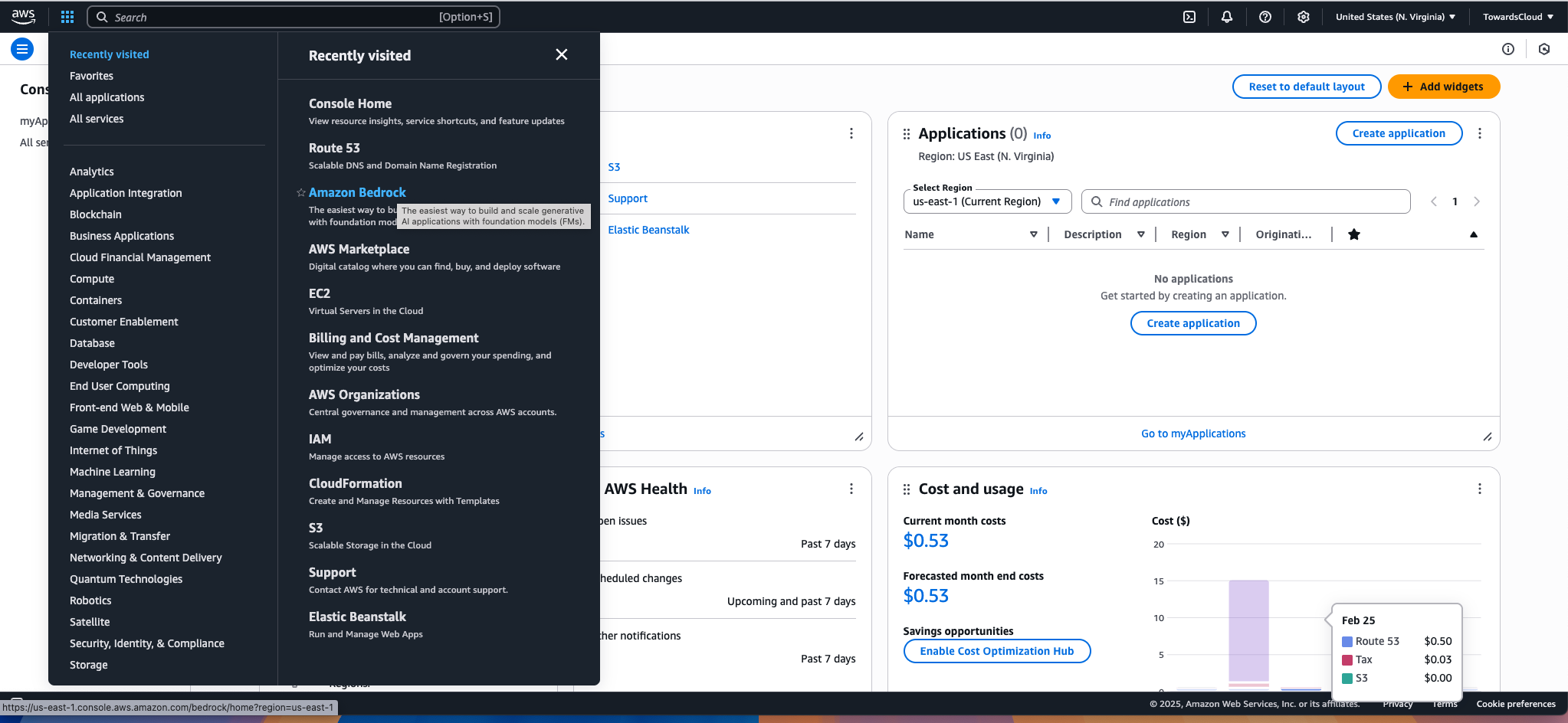The width and height of the screenshot is (1568, 723).
Task: Close the Recently visited services panel
Action: pyautogui.click(x=562, y=54)
